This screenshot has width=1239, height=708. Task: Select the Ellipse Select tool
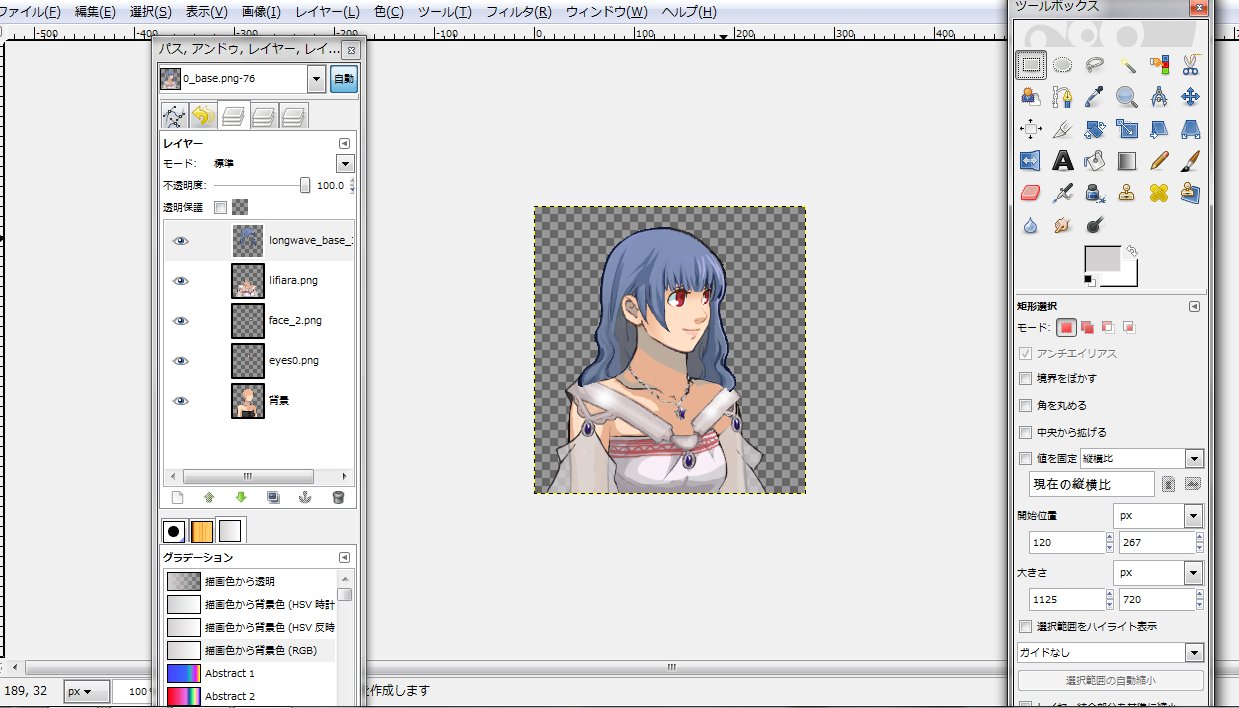1063,65
